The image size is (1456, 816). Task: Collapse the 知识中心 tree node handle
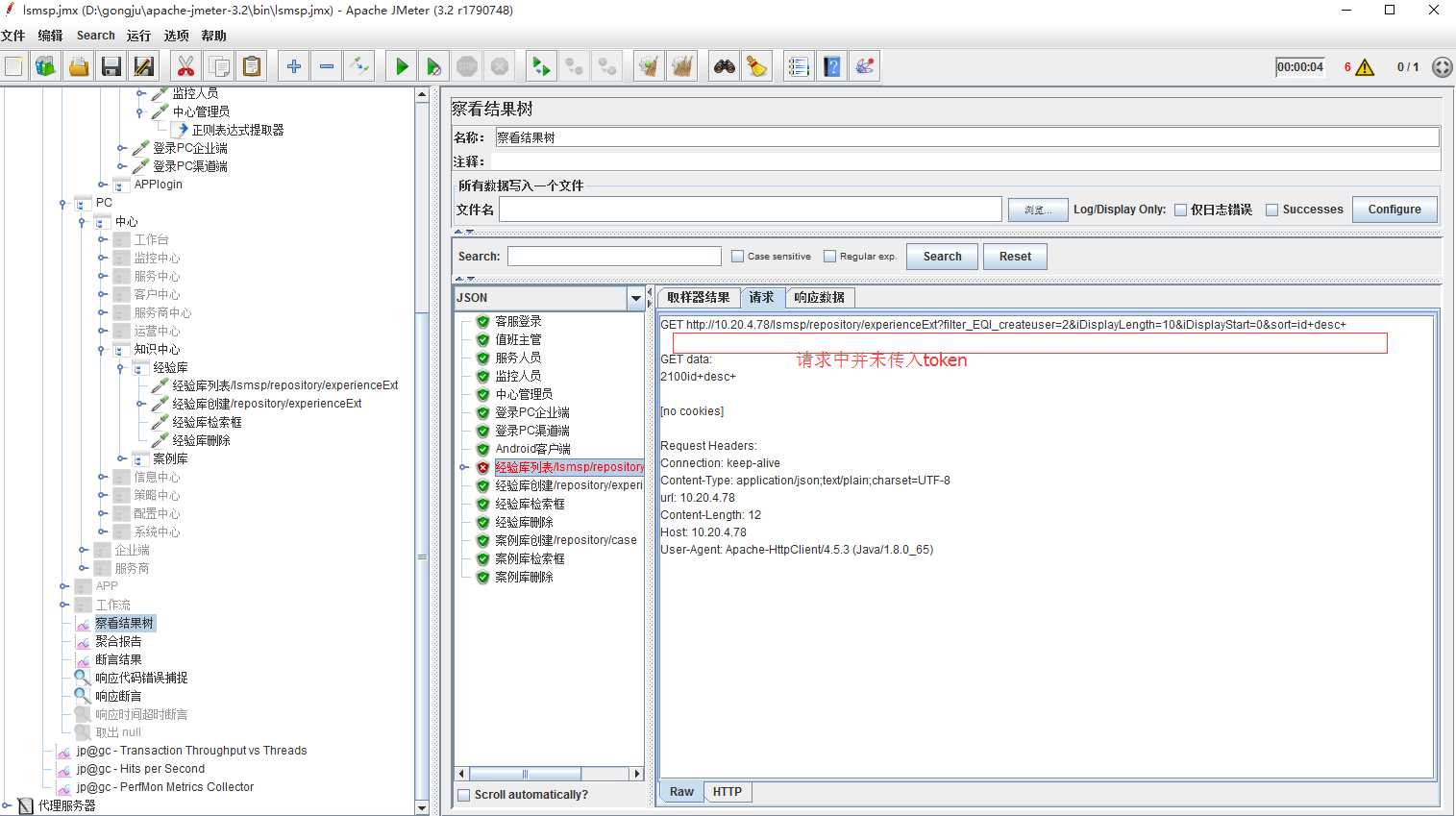[101, 350]
